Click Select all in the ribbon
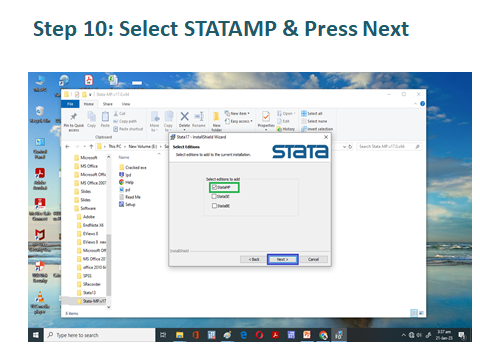The width and height of the screenshot is (480, 360). pyautogui.click(x=312, y=114)
